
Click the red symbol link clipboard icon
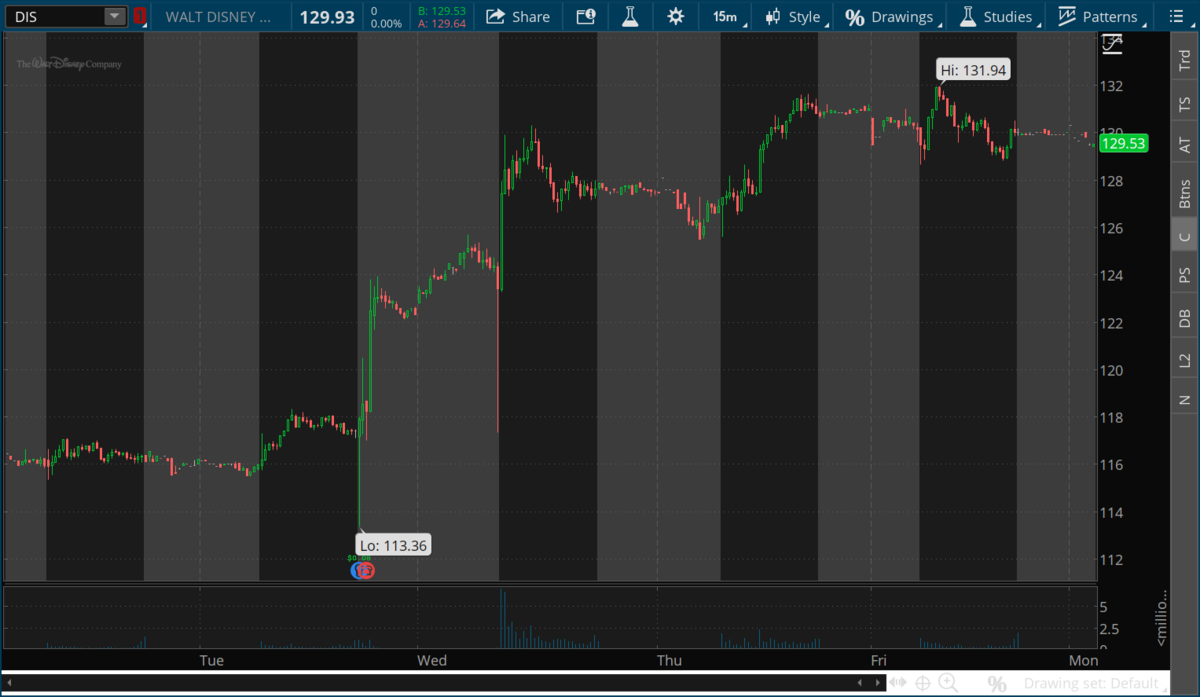pyautogui.click(x=141, y=16)
